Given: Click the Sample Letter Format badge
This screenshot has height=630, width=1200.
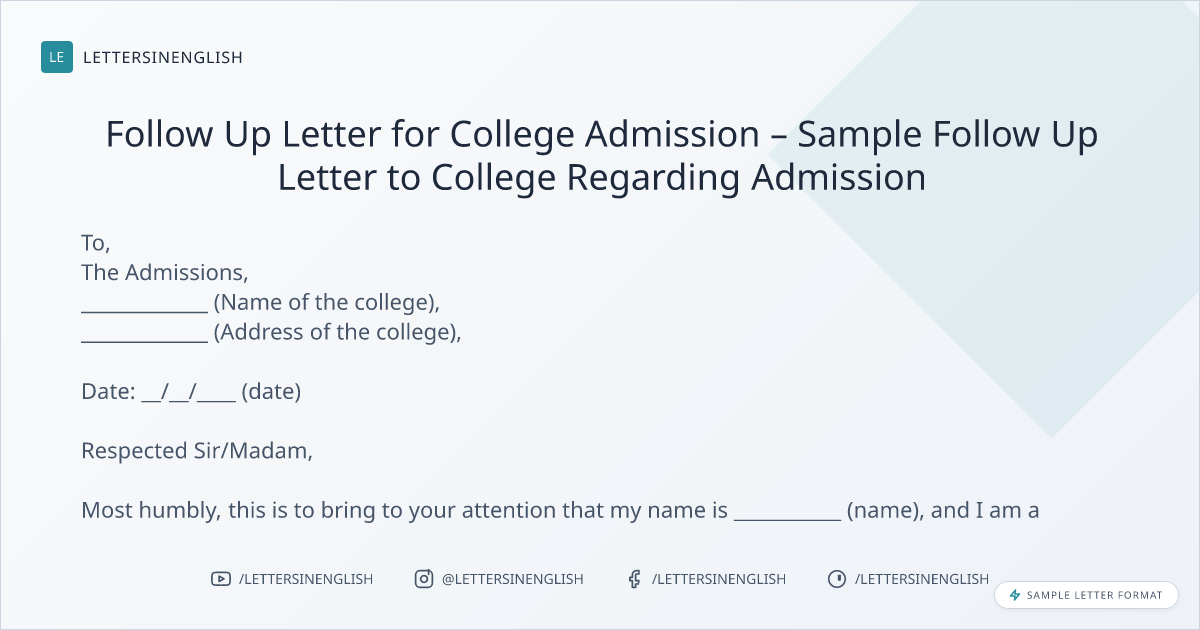Looking at the screenshot, I should 1086,595.
